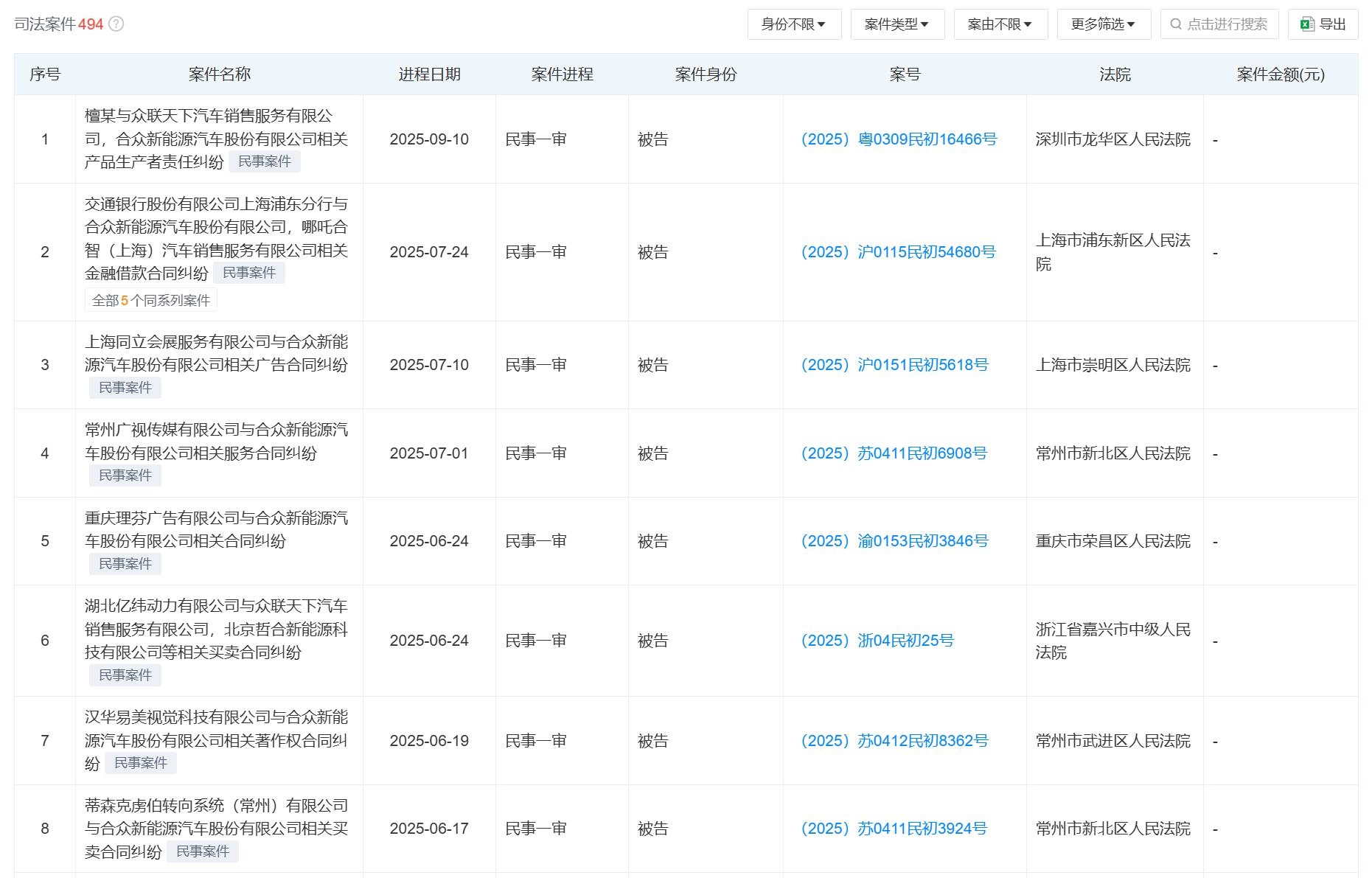Click the 民事案件 tag in row 8
Screen dimensions: 1372x878
(x=203, y=851)
